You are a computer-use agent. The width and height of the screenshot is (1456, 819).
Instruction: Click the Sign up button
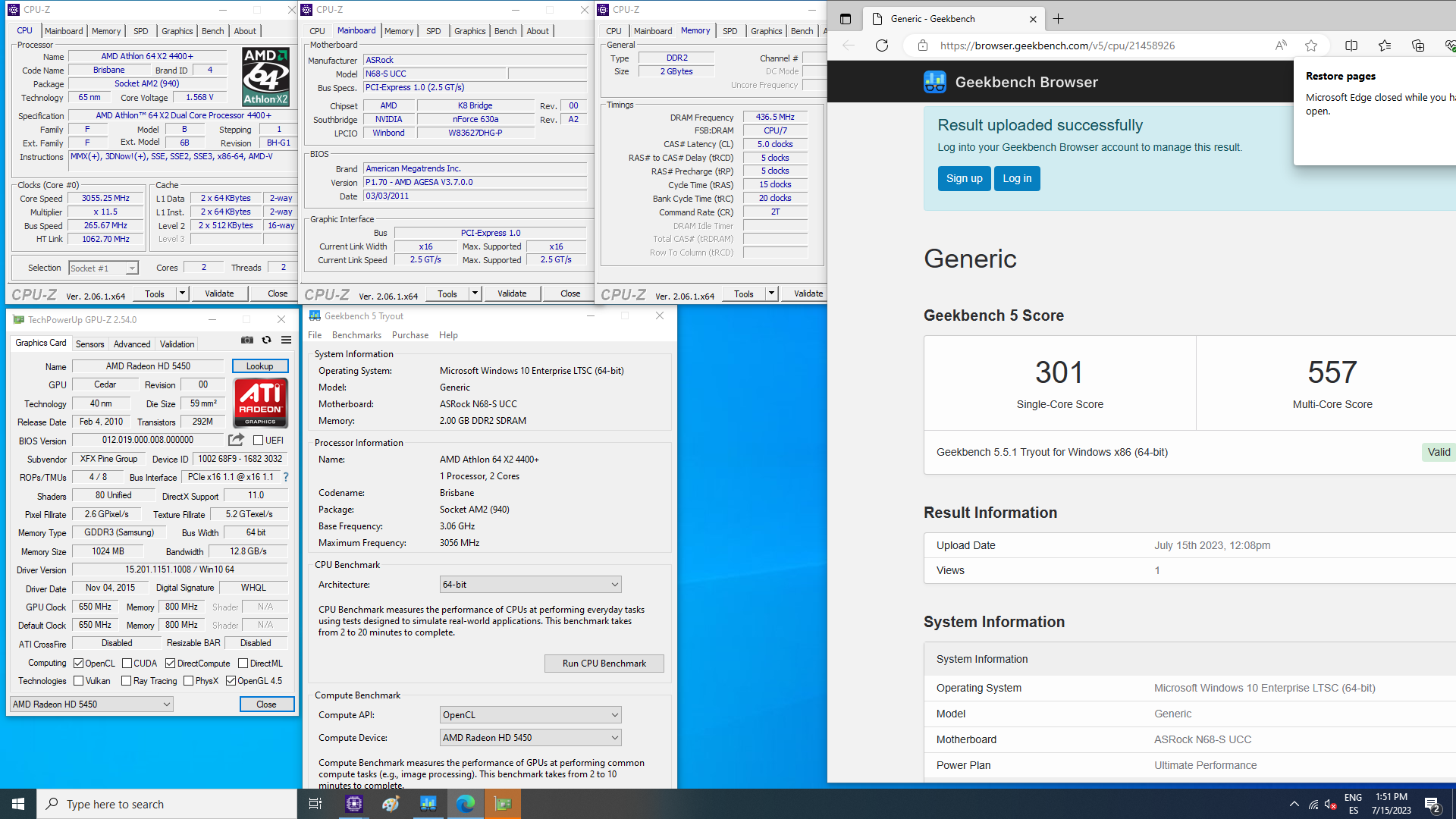point(964,179)
